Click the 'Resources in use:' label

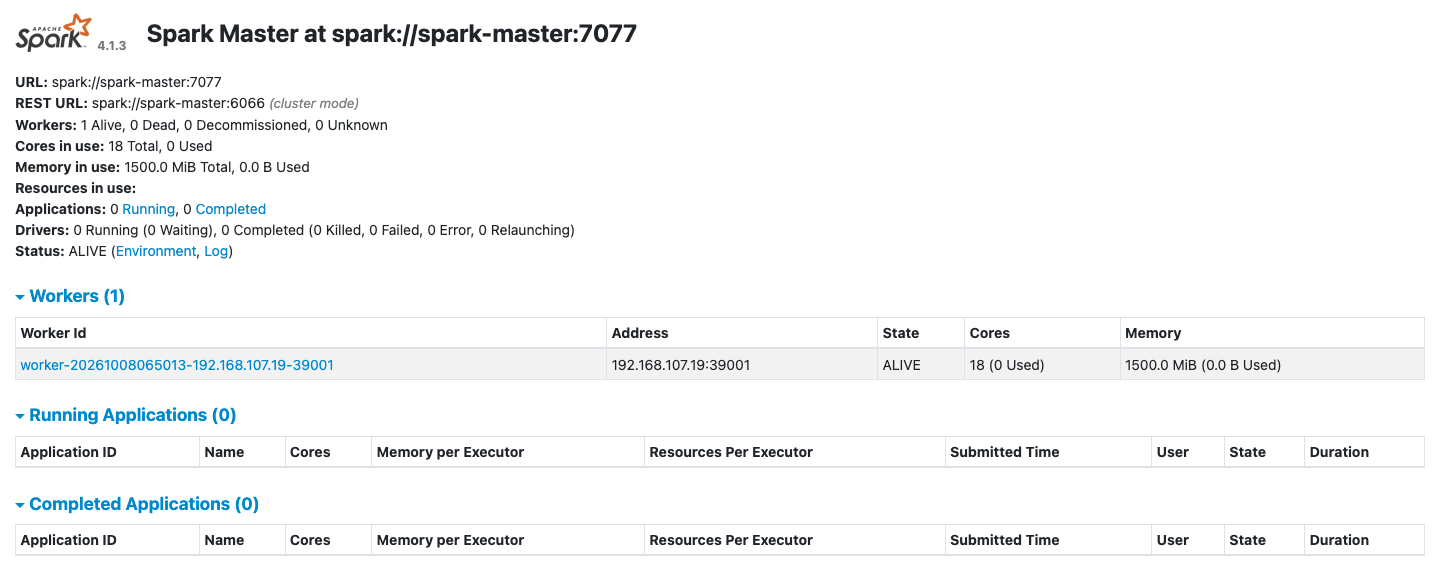(x=75, y=188)
